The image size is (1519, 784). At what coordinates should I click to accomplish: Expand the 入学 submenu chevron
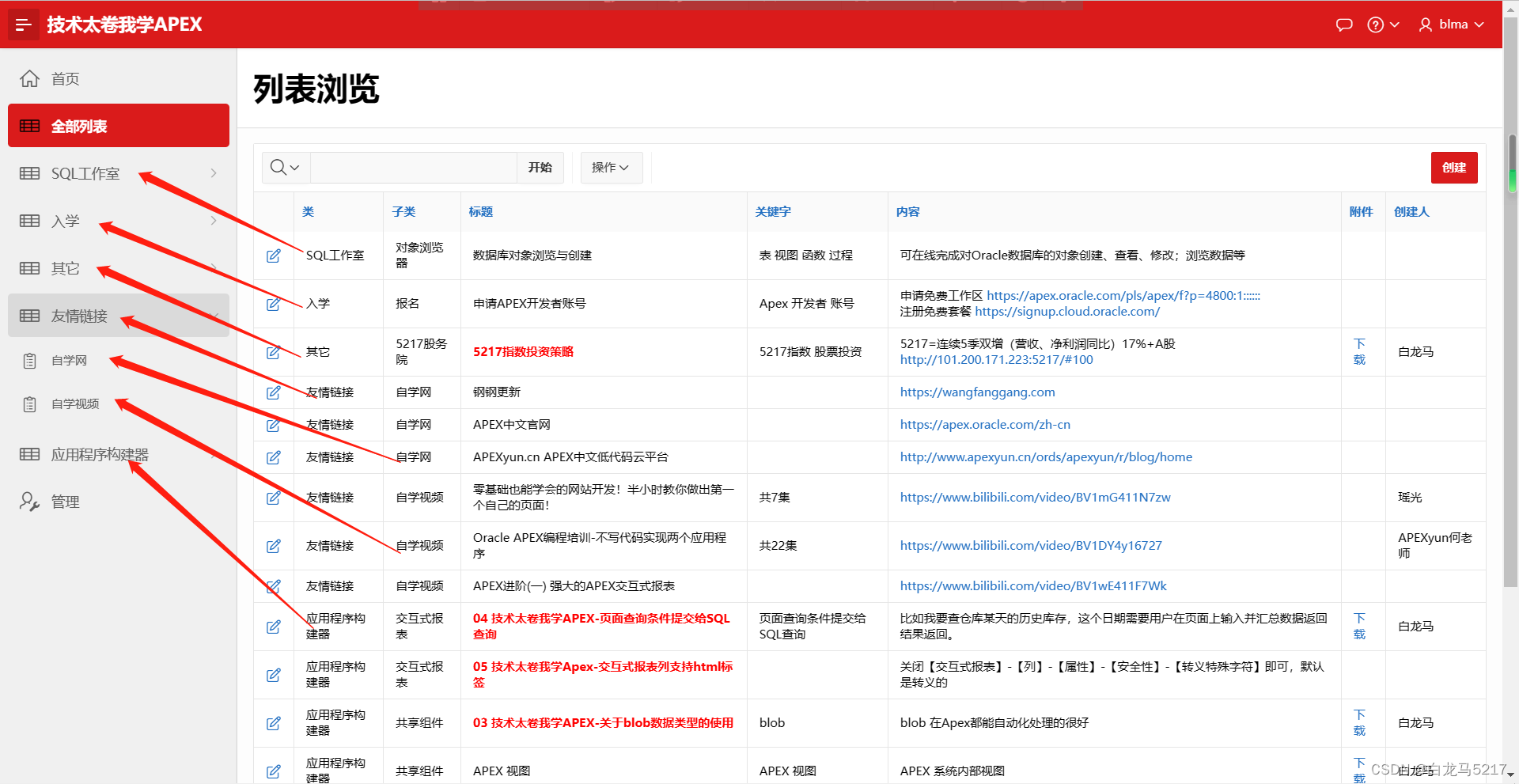[214, 221]
